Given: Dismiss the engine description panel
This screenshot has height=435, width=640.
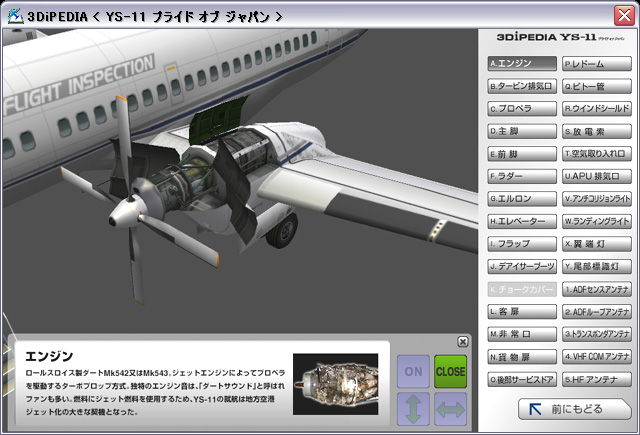Looking at the screenshot, I should [462, 342].
